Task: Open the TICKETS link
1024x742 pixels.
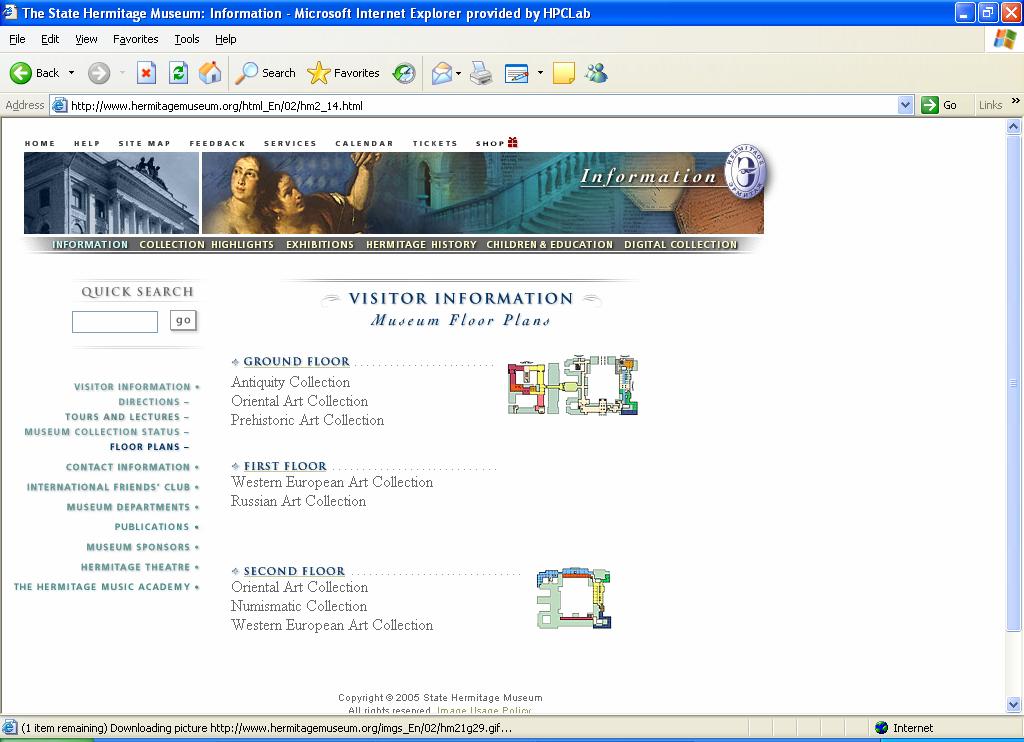Action: tap(435, 143)
